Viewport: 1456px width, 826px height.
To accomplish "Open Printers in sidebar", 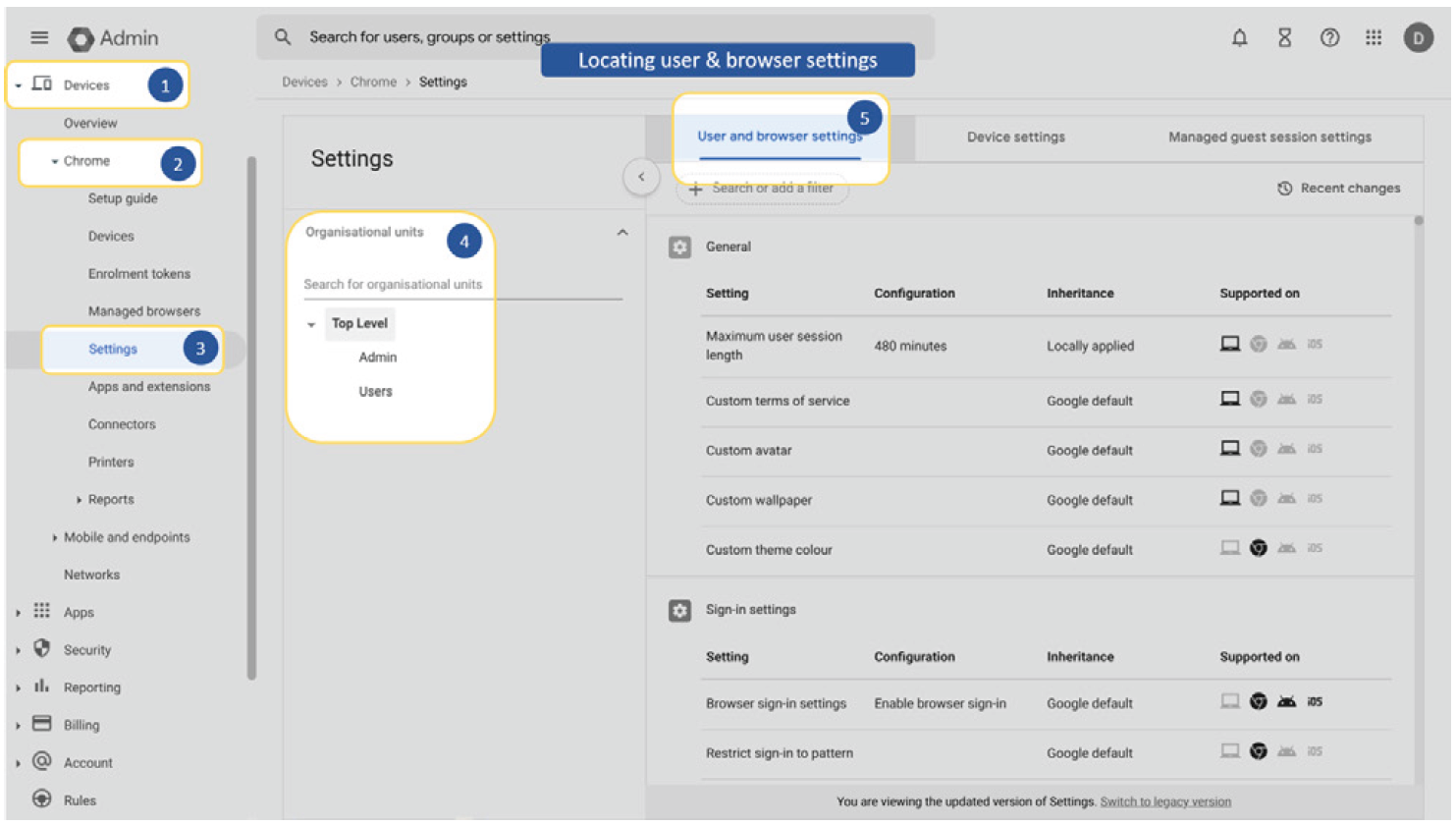I will 111,462.
